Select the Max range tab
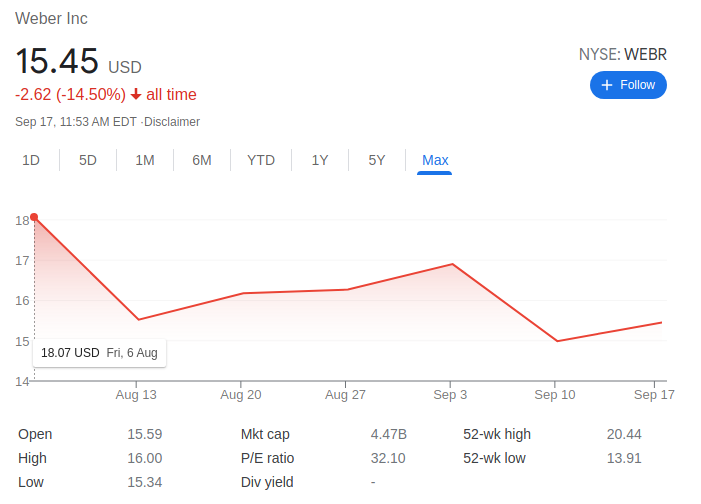Screen dimensions: 701x504 tap(435, 160)
